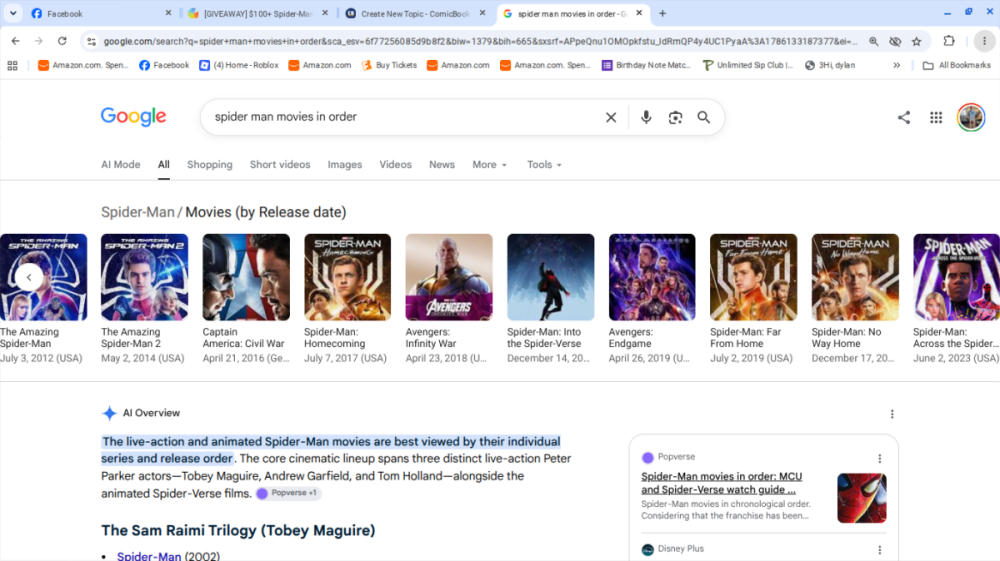The image size is (1000, 561).
Task: Open Chrome three-dot menu
Action: point(984,41)
